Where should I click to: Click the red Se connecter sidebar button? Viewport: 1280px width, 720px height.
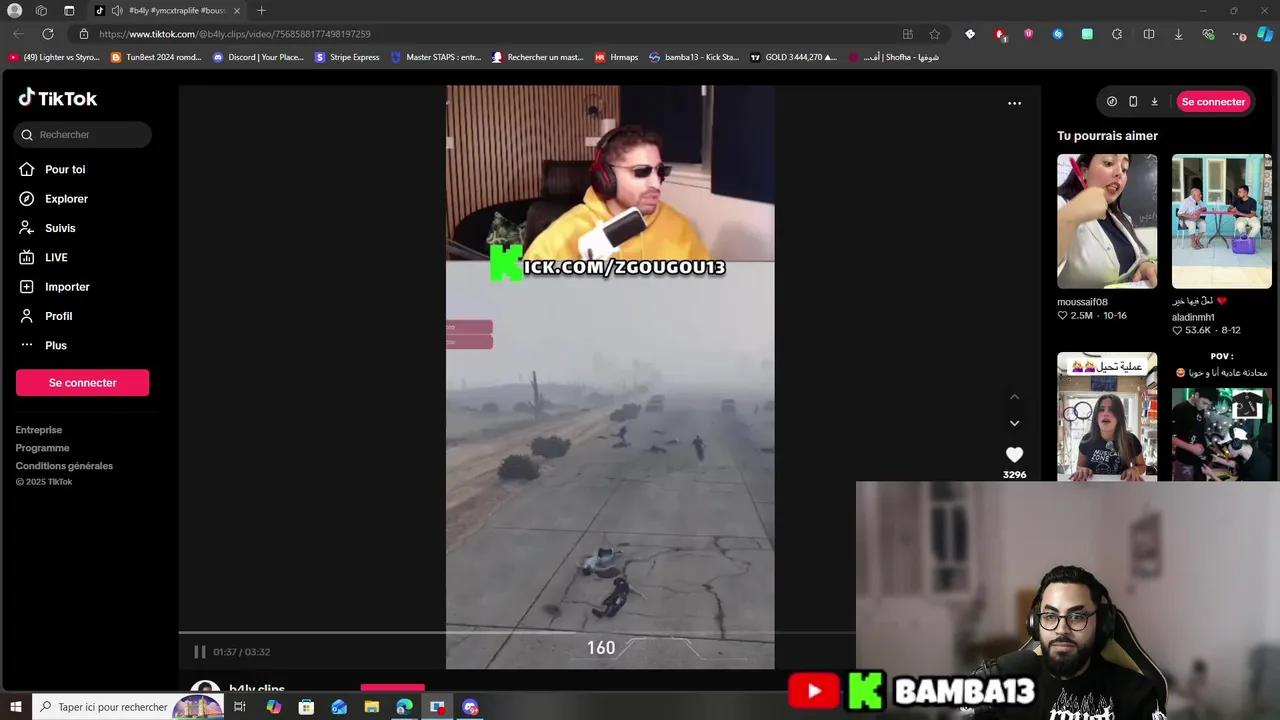tap(82, 383)
